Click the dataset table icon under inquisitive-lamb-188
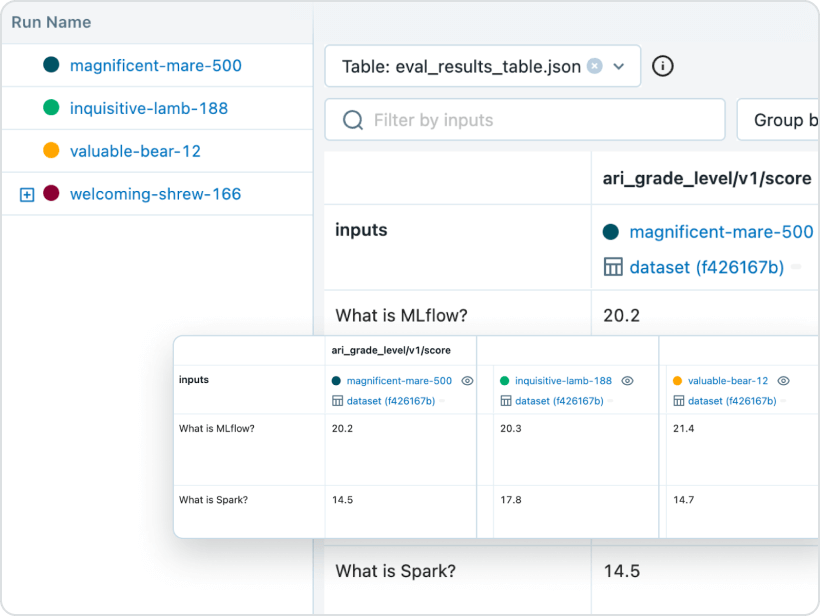Screen dimensions: 820x616 click(x=505, y=401)
